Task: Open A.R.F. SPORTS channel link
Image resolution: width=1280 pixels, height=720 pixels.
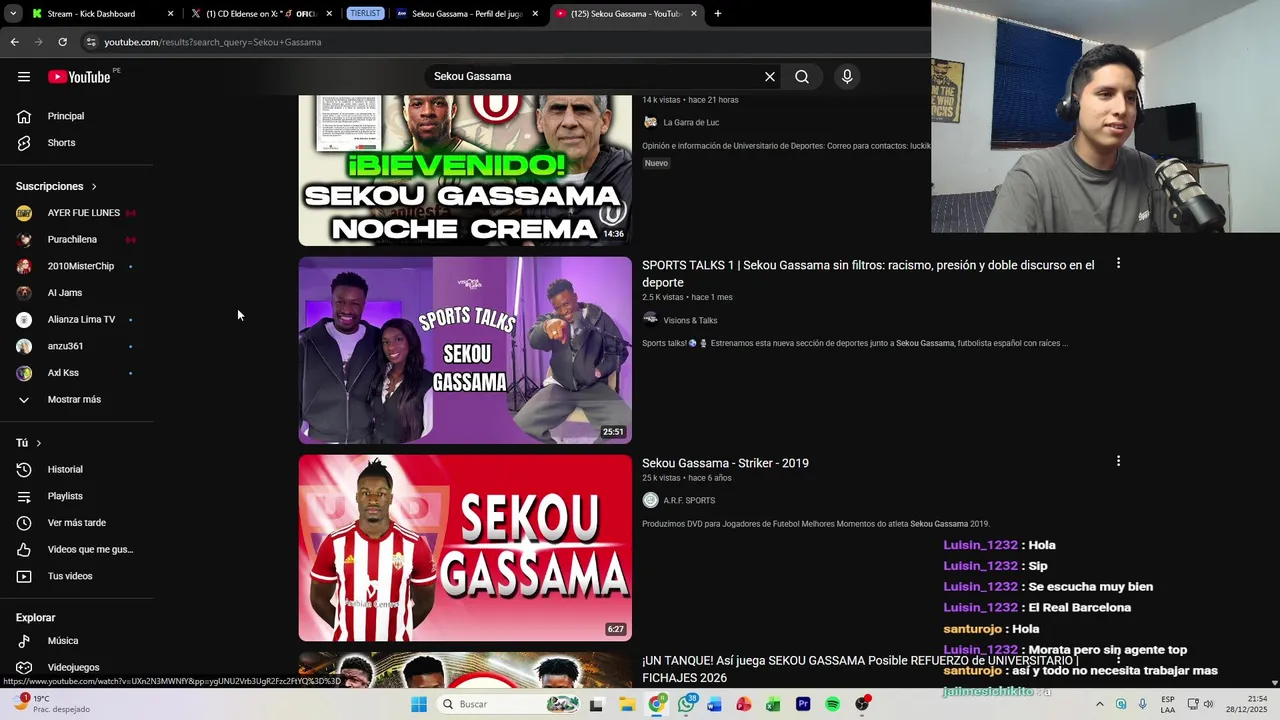Action: coord(689,501)
